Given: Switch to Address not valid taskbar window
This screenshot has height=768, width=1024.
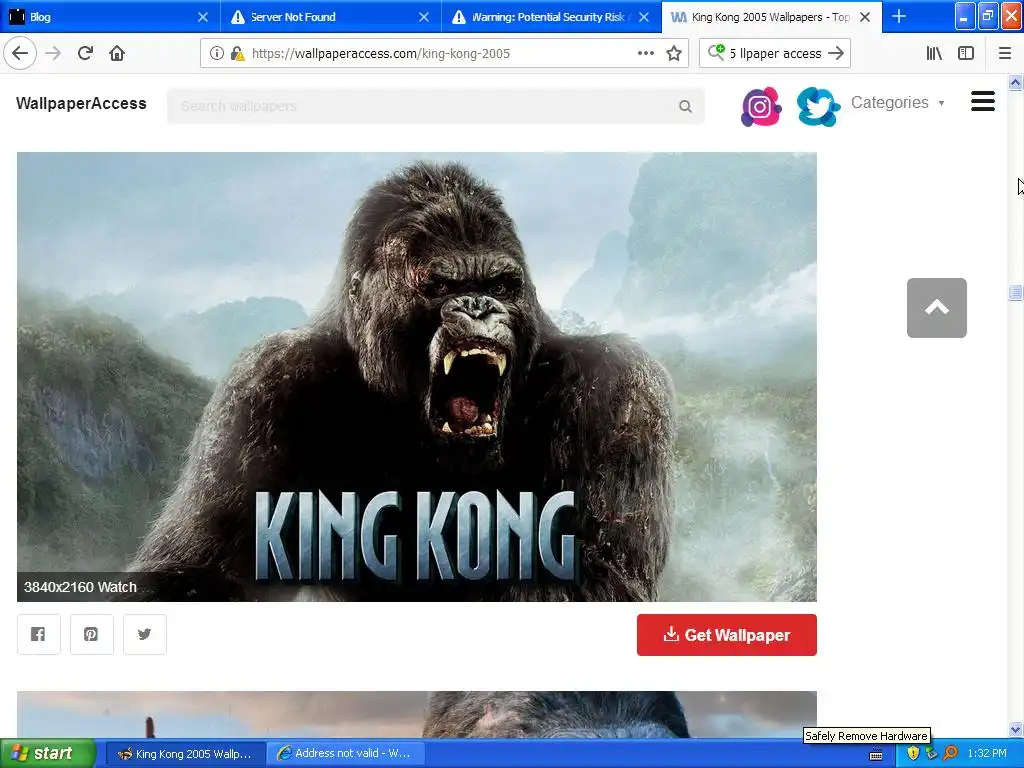Looking at the screenshot, I should point(345,754).
